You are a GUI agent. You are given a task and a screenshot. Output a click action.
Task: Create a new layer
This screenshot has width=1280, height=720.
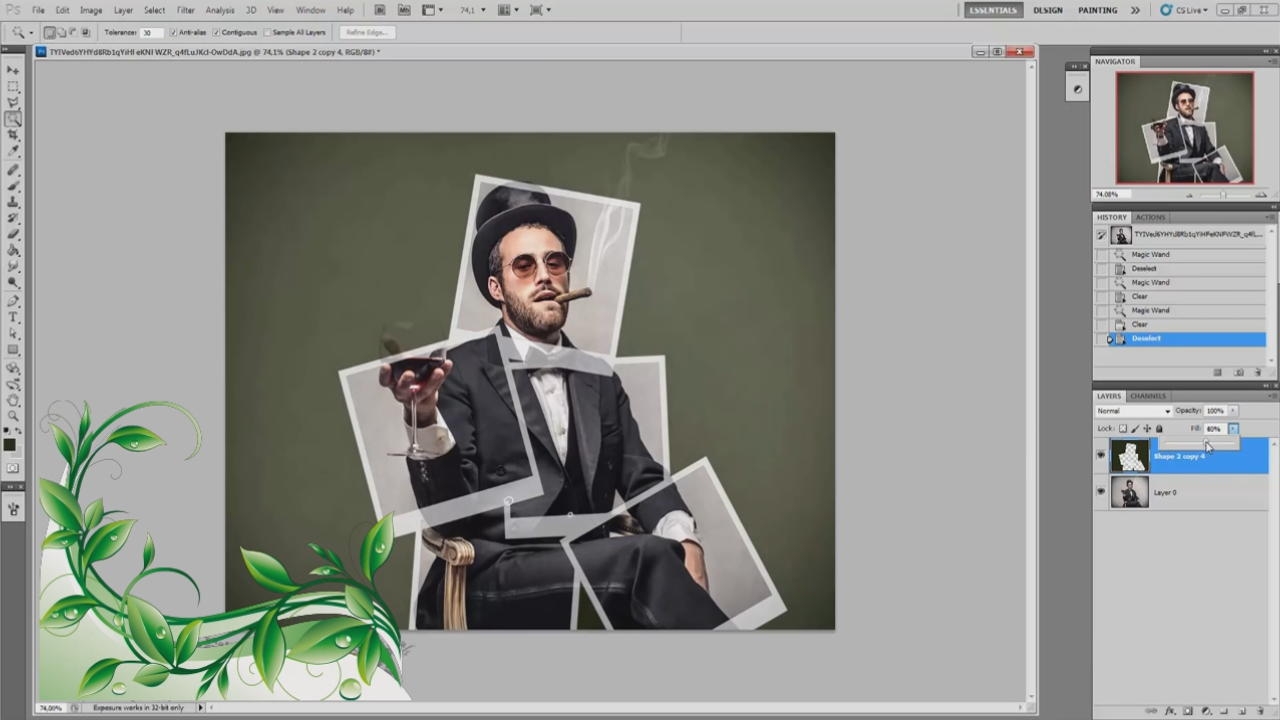click(x=1242, y=711)
